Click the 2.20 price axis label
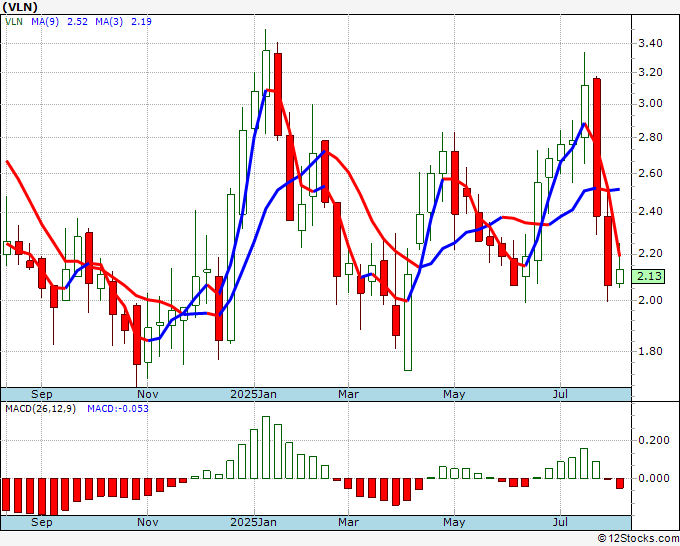 click(650, 253)
